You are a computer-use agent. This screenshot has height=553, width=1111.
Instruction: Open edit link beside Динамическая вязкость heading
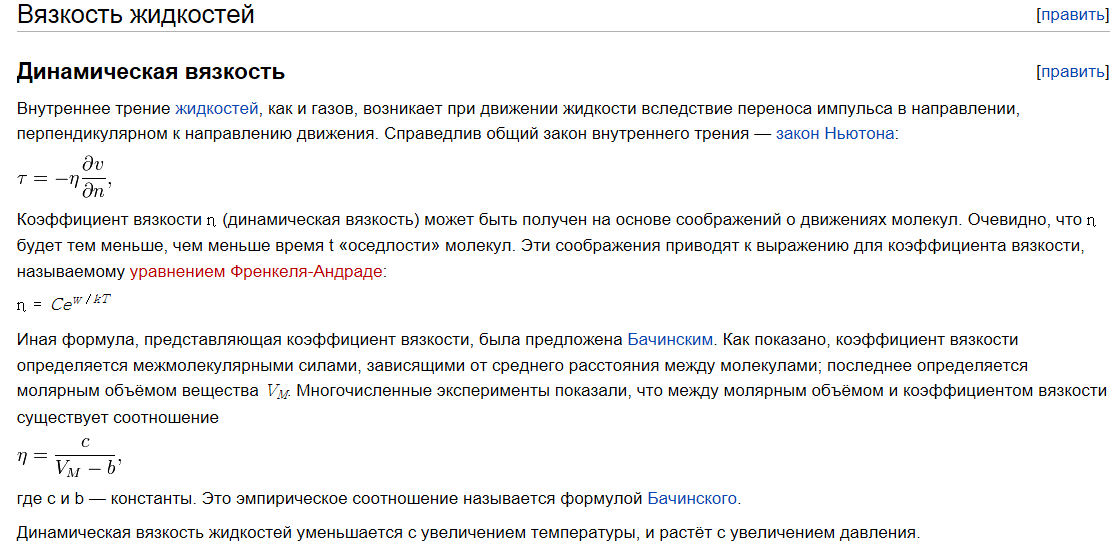1073,72
